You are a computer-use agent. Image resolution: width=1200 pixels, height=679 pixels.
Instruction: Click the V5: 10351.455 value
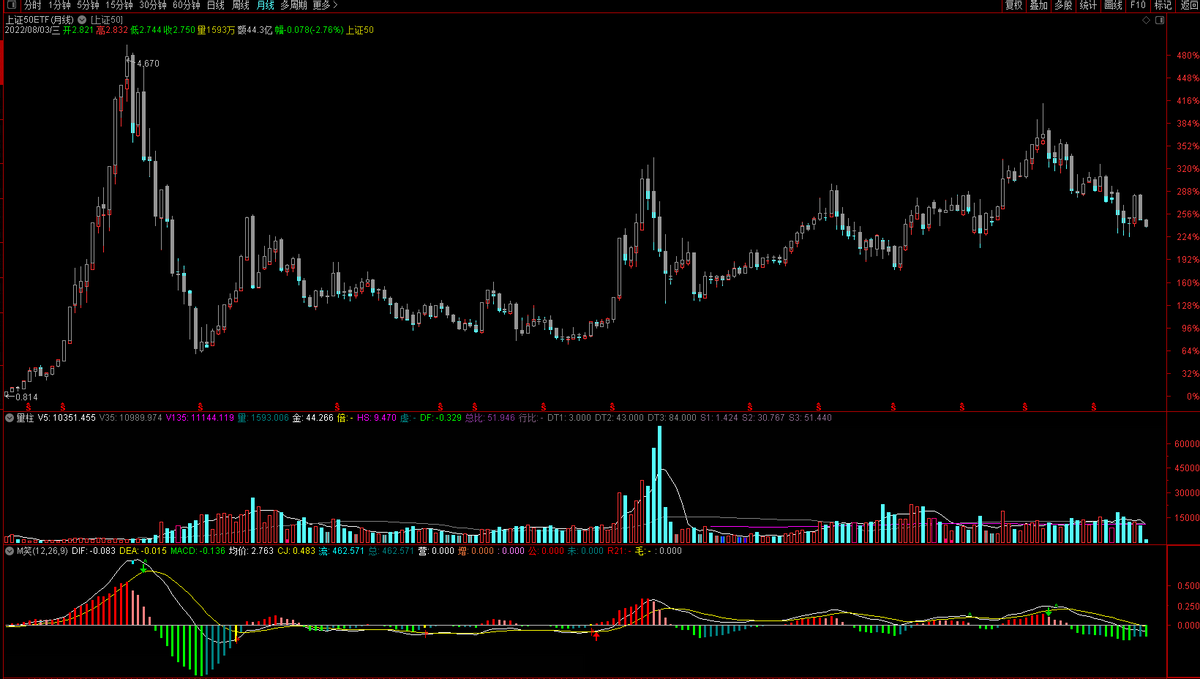pyautogui.click(x=68, y=417)
